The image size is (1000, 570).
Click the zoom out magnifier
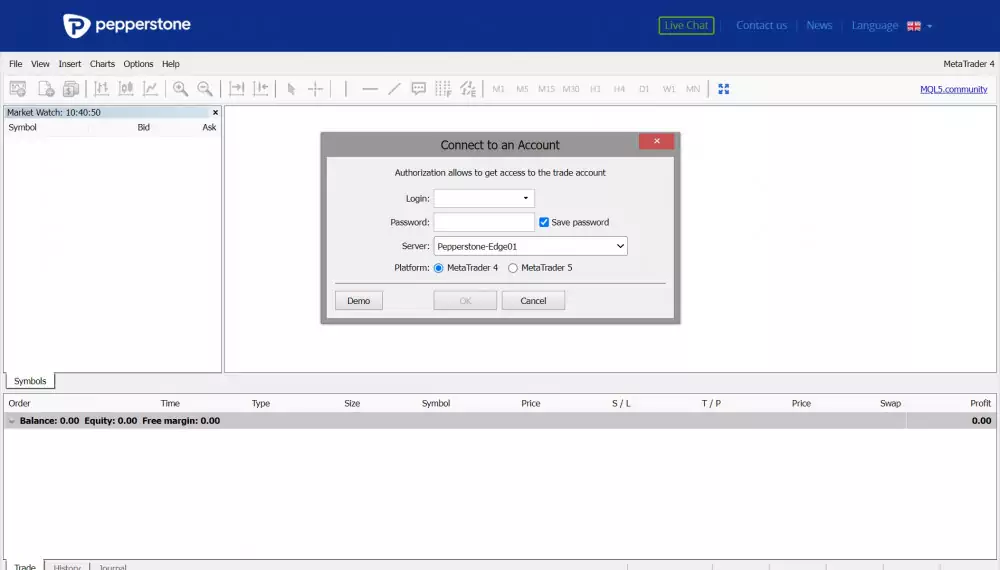(205, 89)
